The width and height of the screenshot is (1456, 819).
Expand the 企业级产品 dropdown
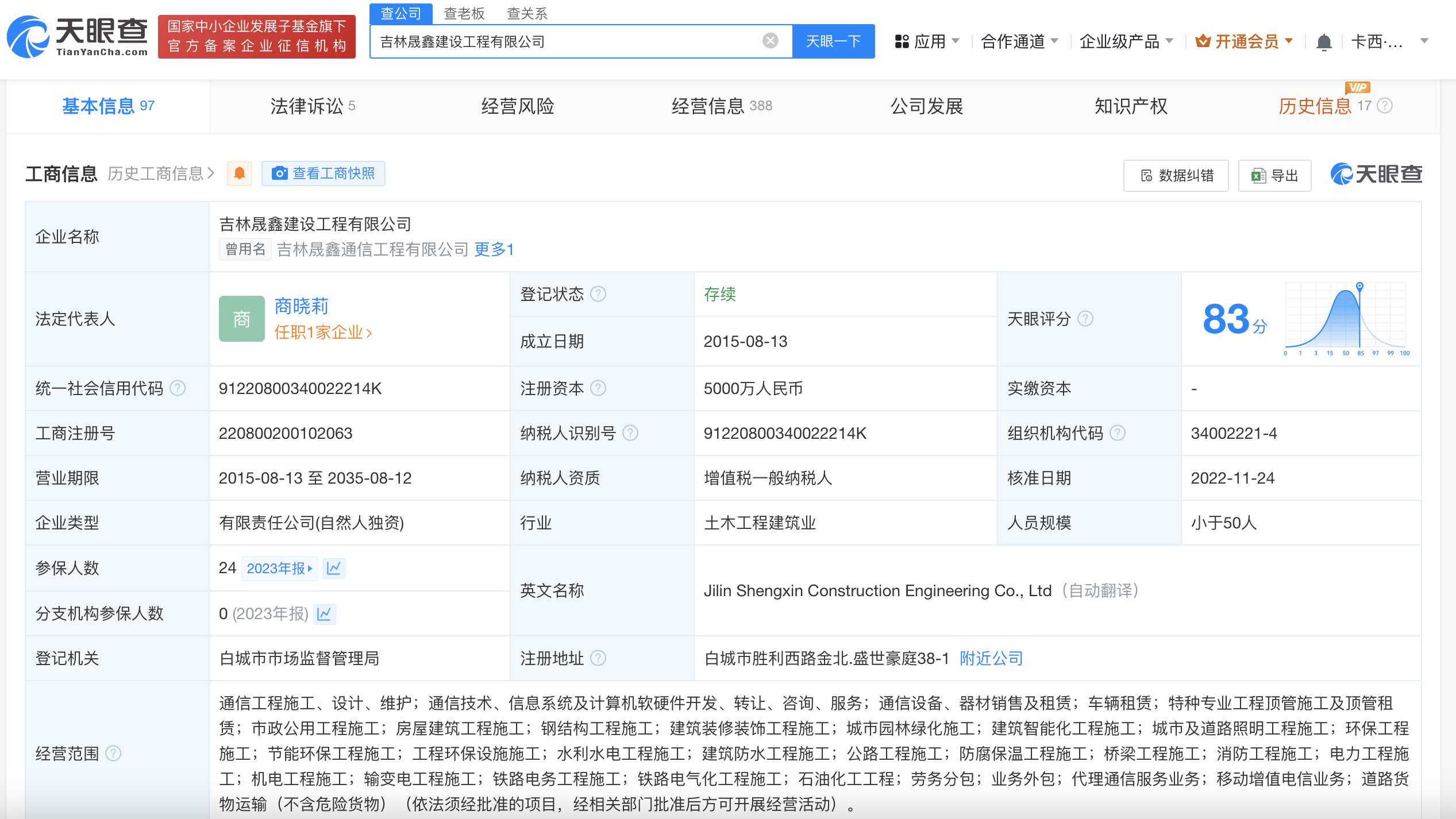1126,41
